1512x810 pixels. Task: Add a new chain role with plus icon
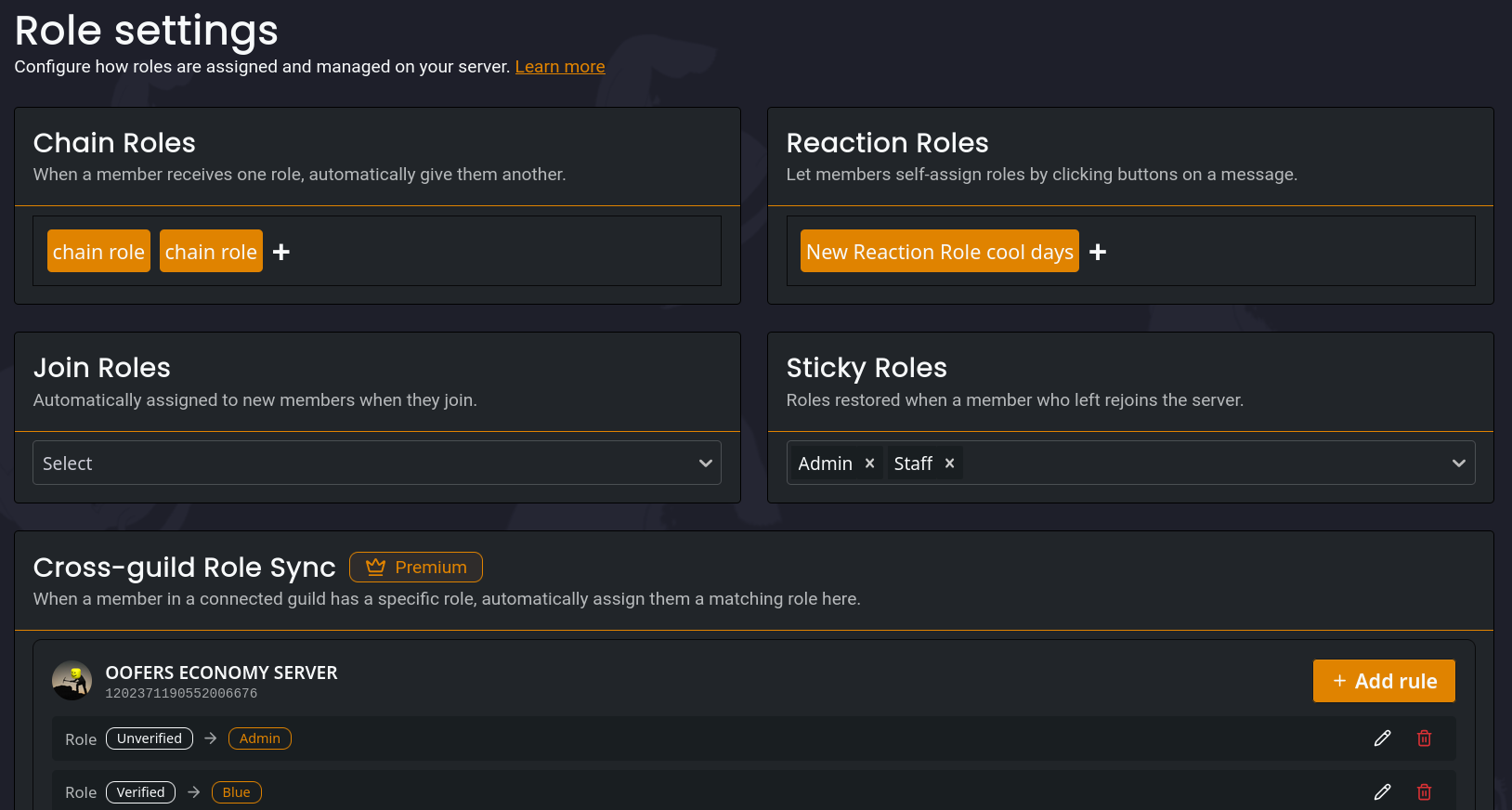coord(281,252)
